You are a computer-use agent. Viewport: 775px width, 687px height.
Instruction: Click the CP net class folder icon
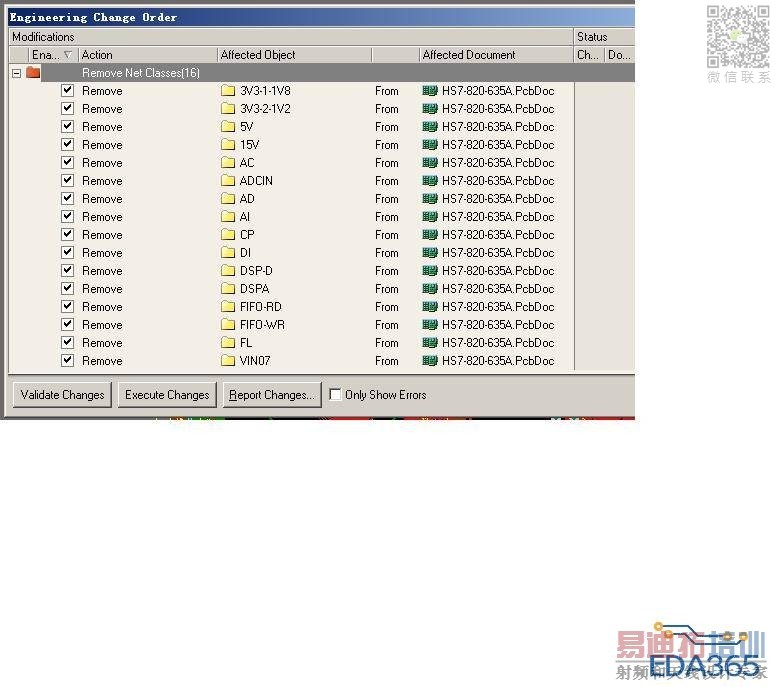coord(228,234)
